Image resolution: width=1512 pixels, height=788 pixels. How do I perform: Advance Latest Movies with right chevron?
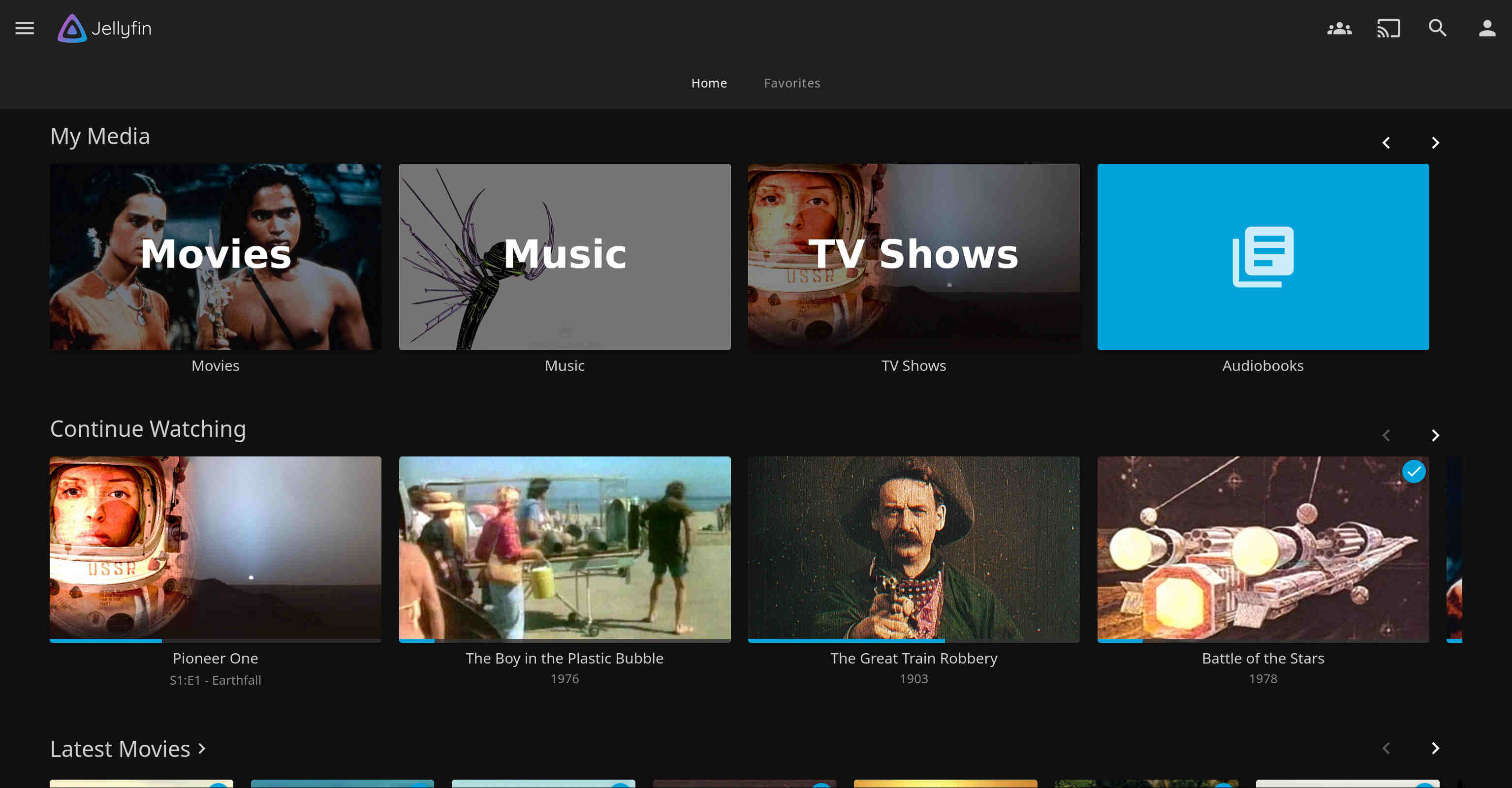tap(1435, 748)
